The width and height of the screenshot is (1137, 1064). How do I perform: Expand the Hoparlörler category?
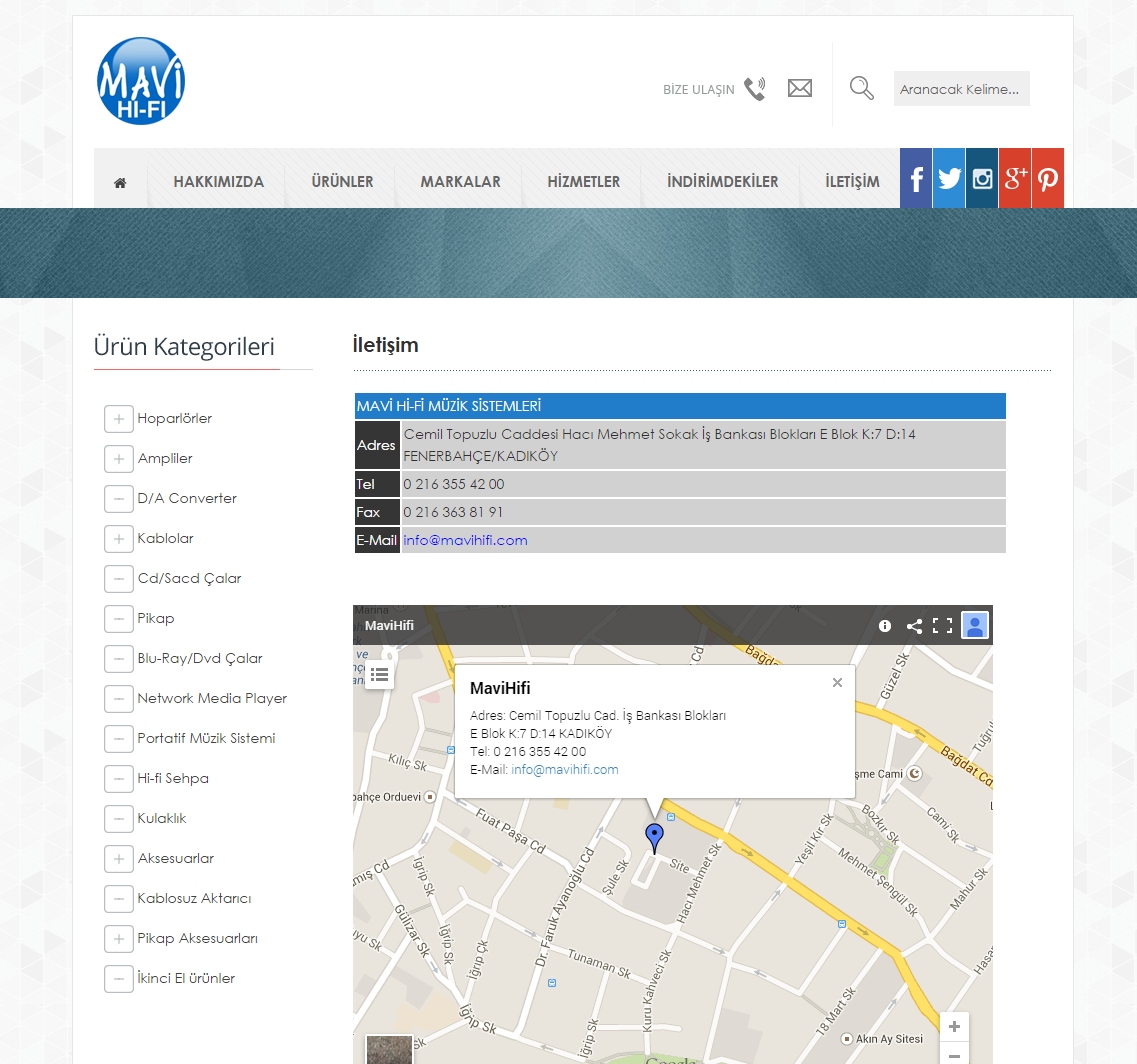pyautogui.click(x=119, y=418)
